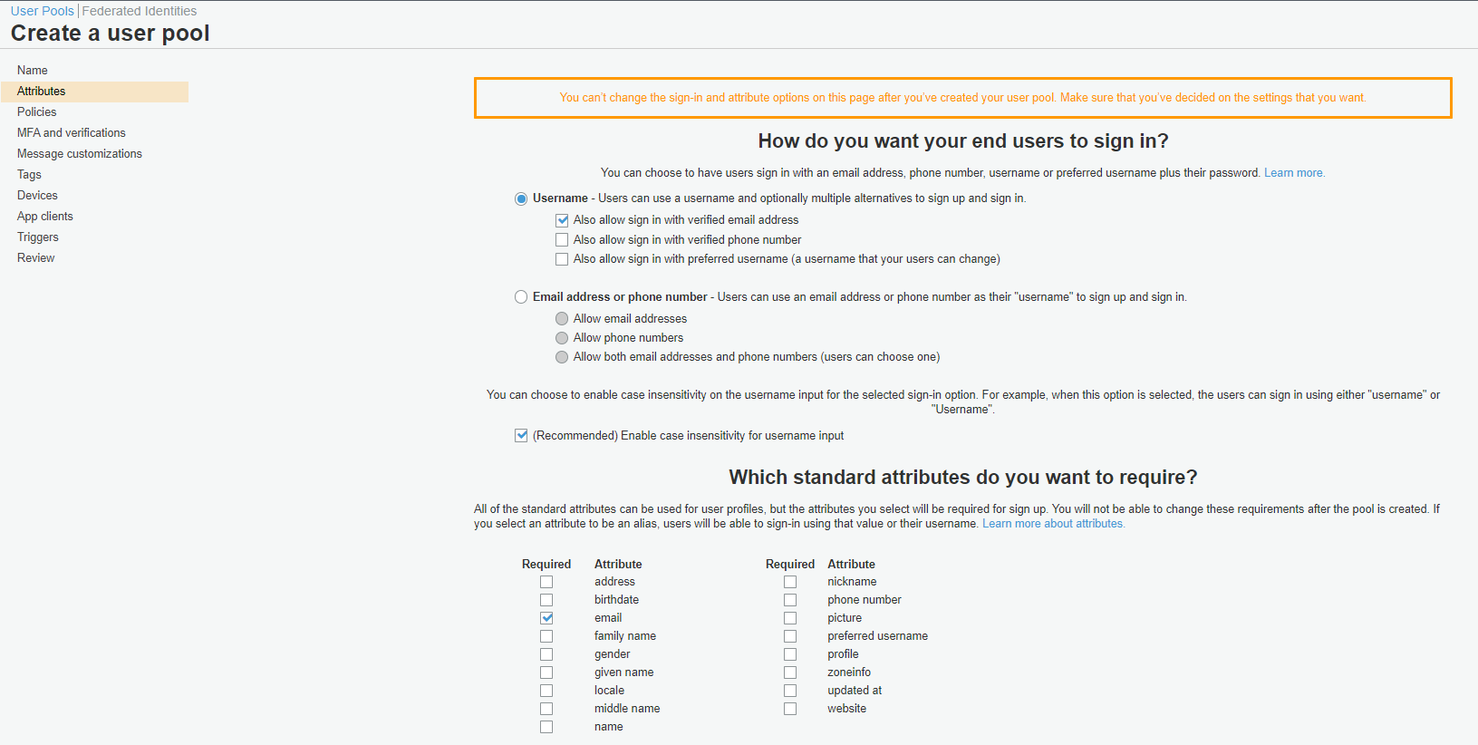
Task: Navigate to MFA and verifications step
Action: [x=70, y=132]
